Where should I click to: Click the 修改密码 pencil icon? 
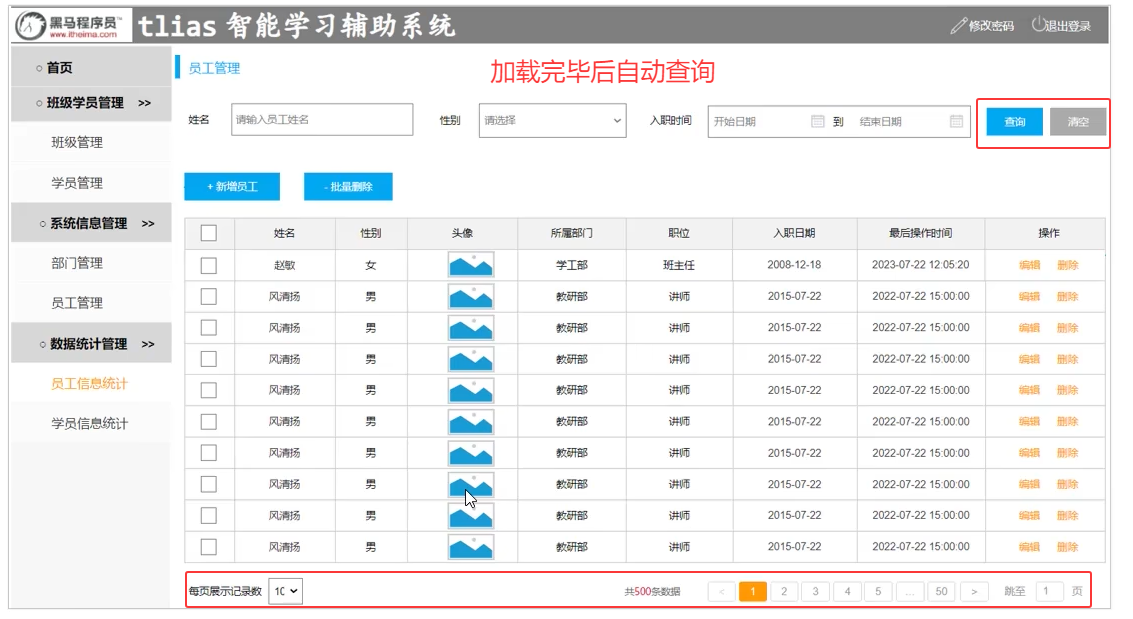pyautogui.click(x=958, y=25)
